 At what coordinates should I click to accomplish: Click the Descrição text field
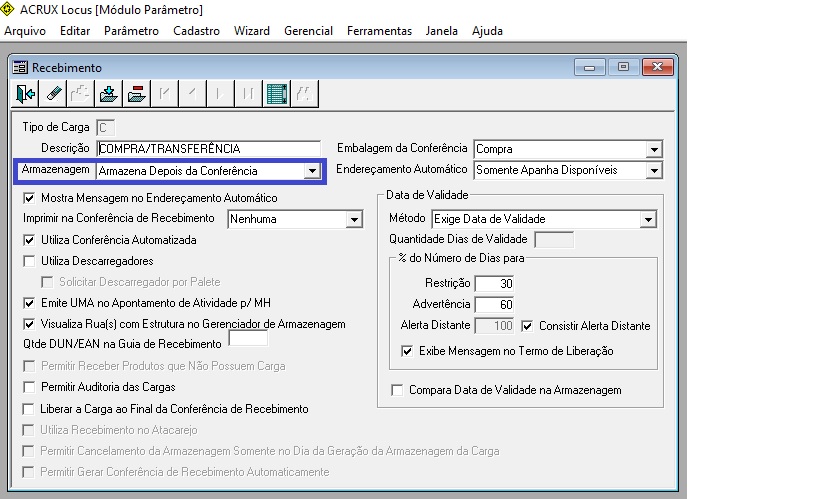pos(208,149)
